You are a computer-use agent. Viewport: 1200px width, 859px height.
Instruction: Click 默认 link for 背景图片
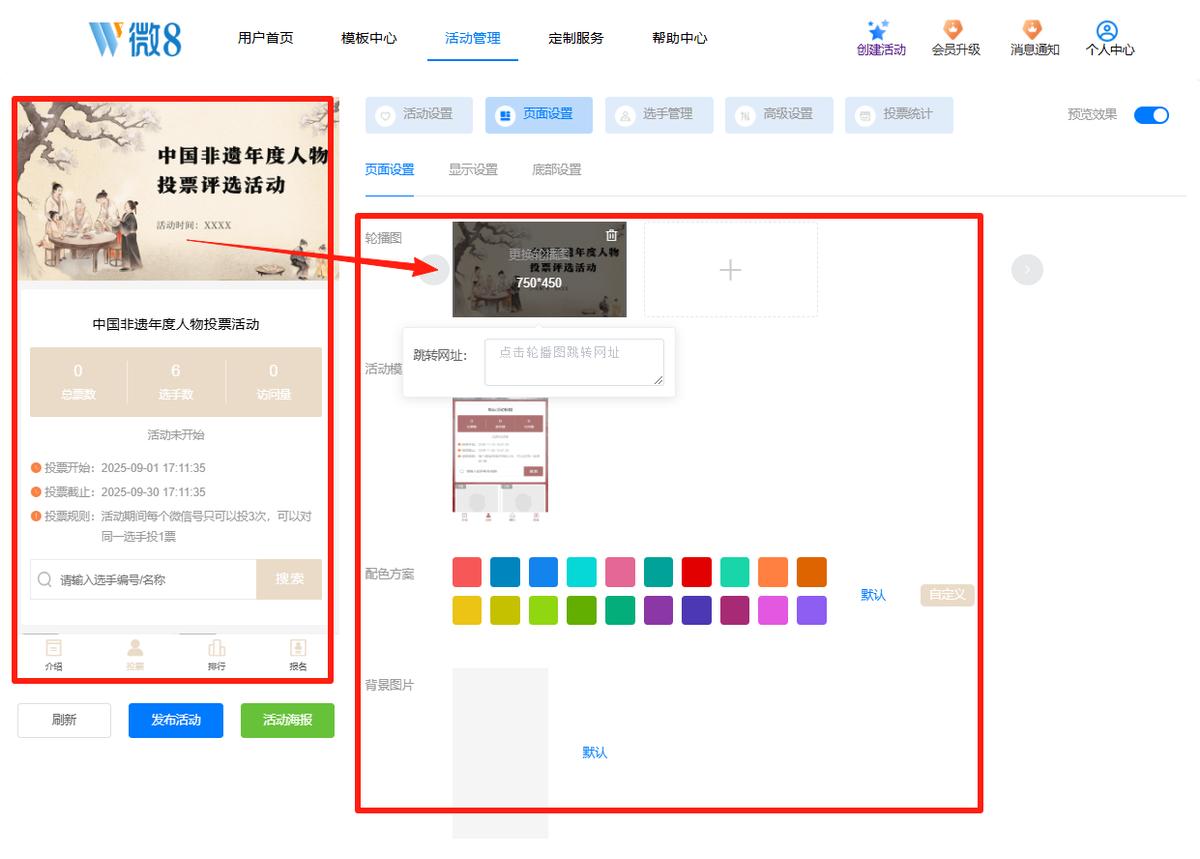(x=595, y=752)
